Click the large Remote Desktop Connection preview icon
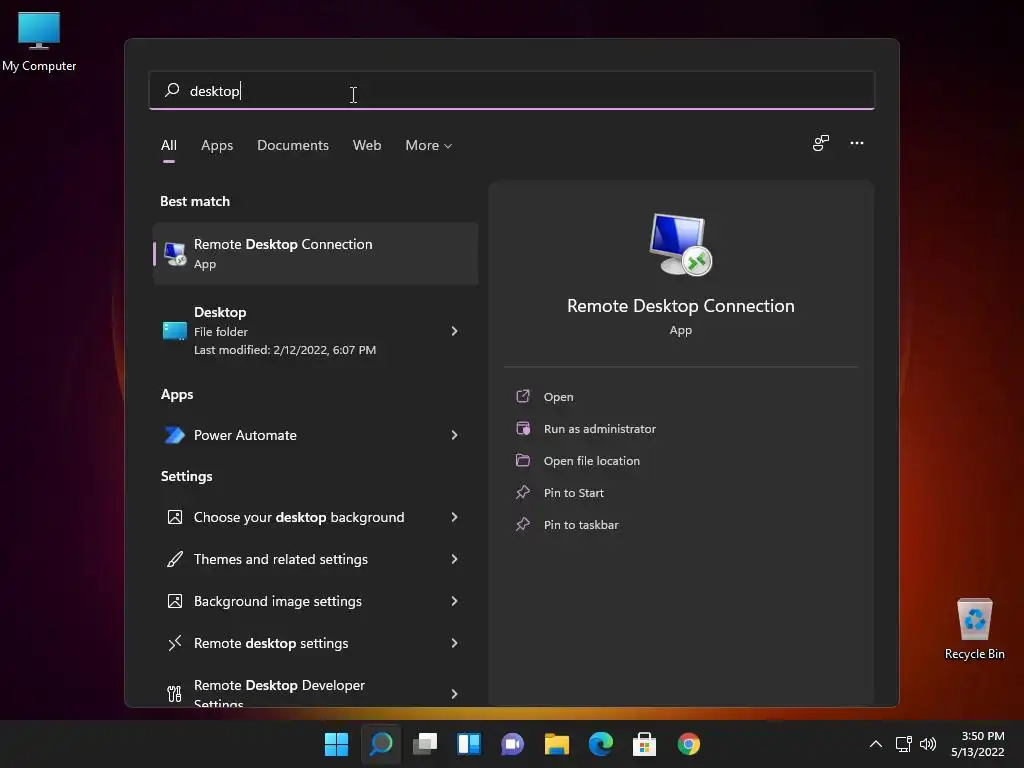 680,244
